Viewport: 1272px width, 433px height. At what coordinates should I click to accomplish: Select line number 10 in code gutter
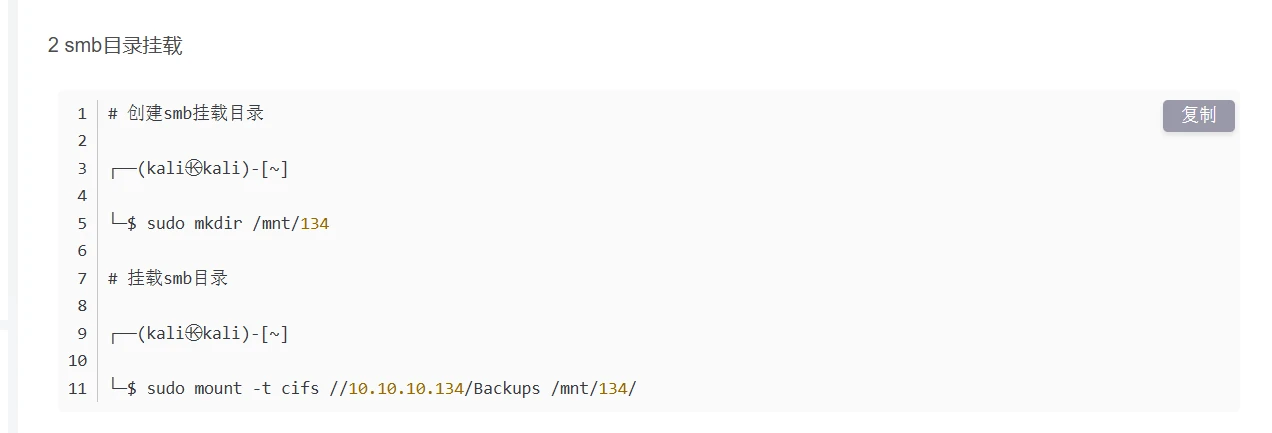coord(78,360)
